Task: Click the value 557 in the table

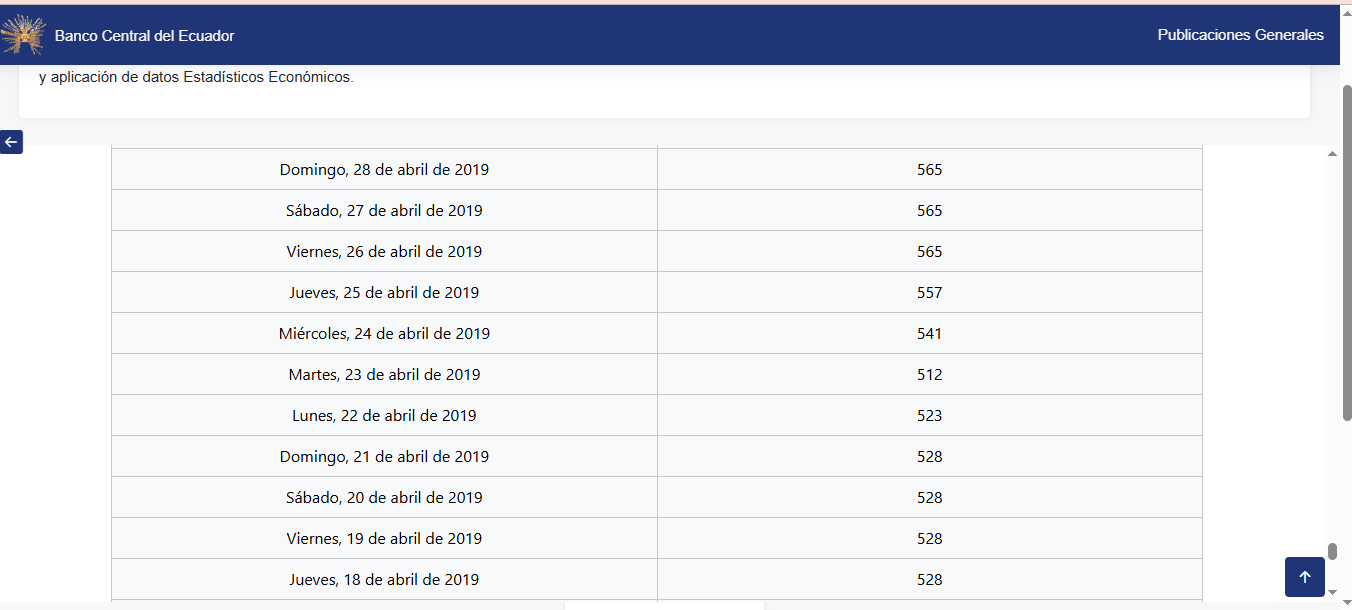Action: [929, 293]
